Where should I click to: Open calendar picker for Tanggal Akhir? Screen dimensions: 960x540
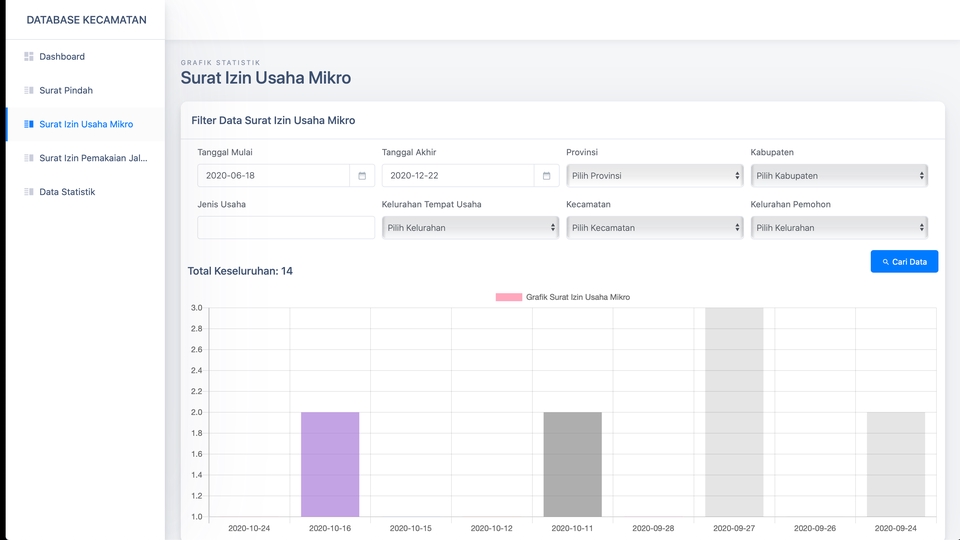pyautogui.click(x=546, y=176)
